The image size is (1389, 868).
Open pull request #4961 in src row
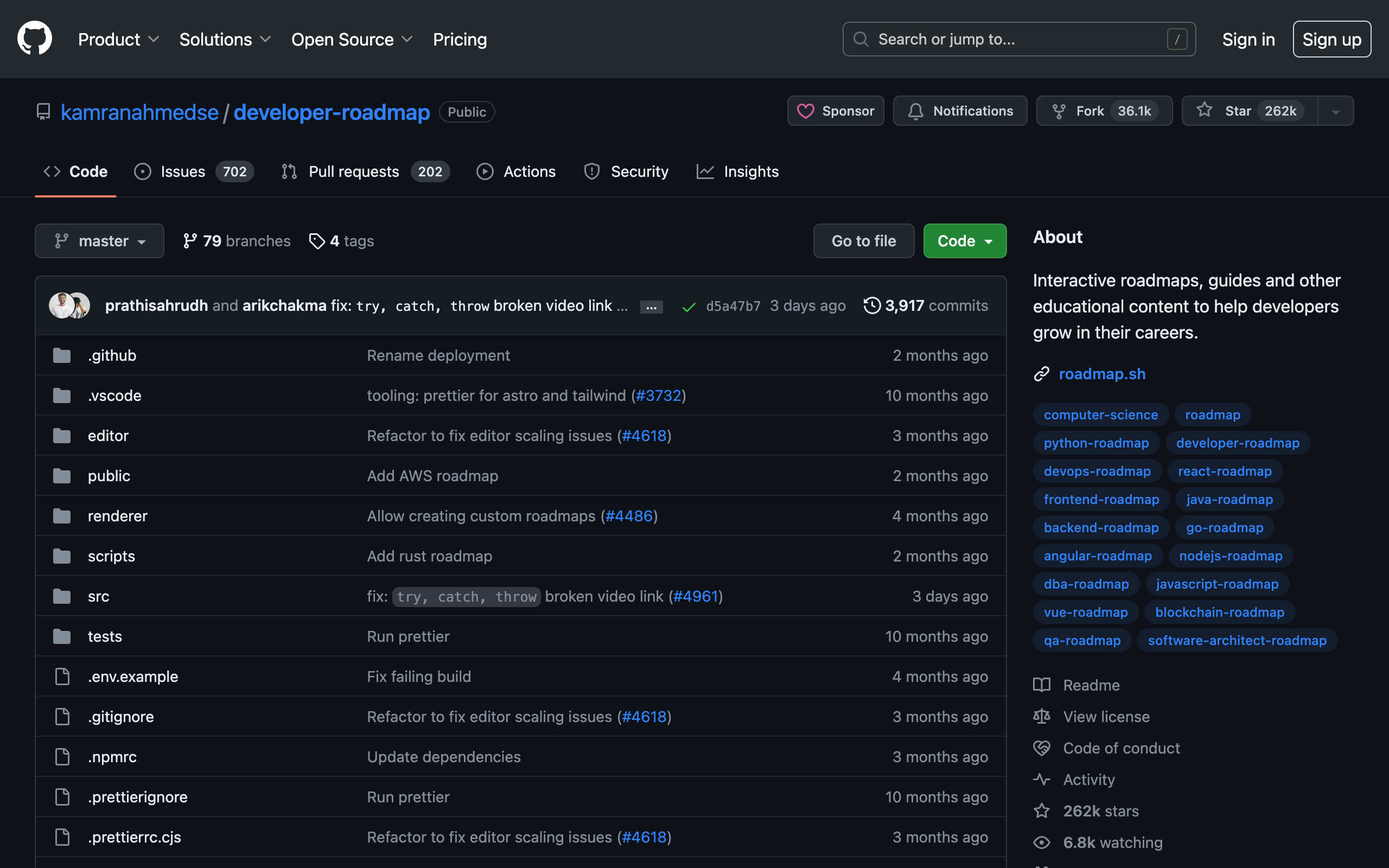[696, 596]
